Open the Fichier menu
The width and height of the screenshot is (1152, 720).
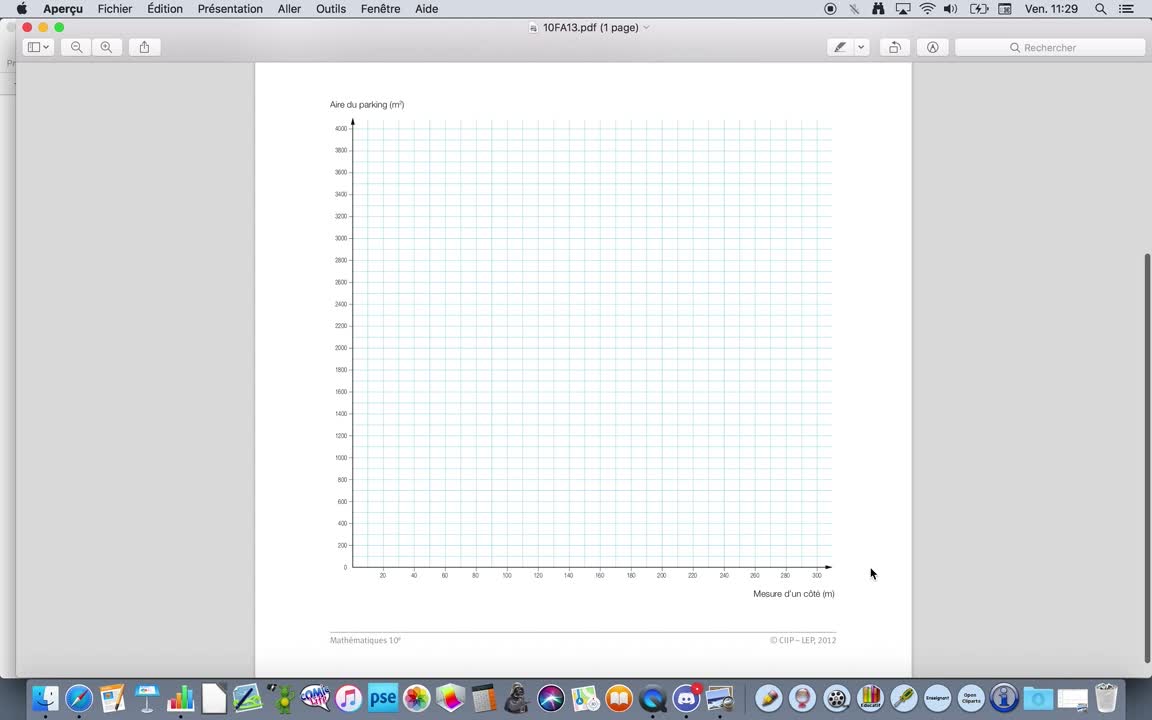pos(115,9)
